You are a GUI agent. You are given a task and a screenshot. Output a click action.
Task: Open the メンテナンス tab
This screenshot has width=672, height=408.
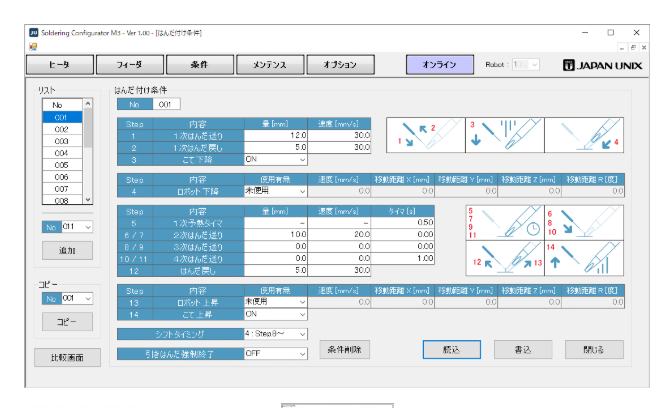[x=270, y=65]
